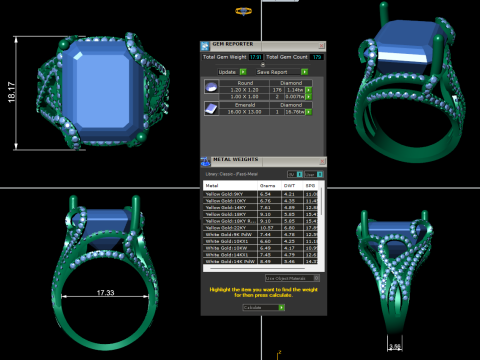Image resolution: width=480 pixels, height=360 pixels.
Task: Click the Metal column header
Action: (x=230, y=185)
